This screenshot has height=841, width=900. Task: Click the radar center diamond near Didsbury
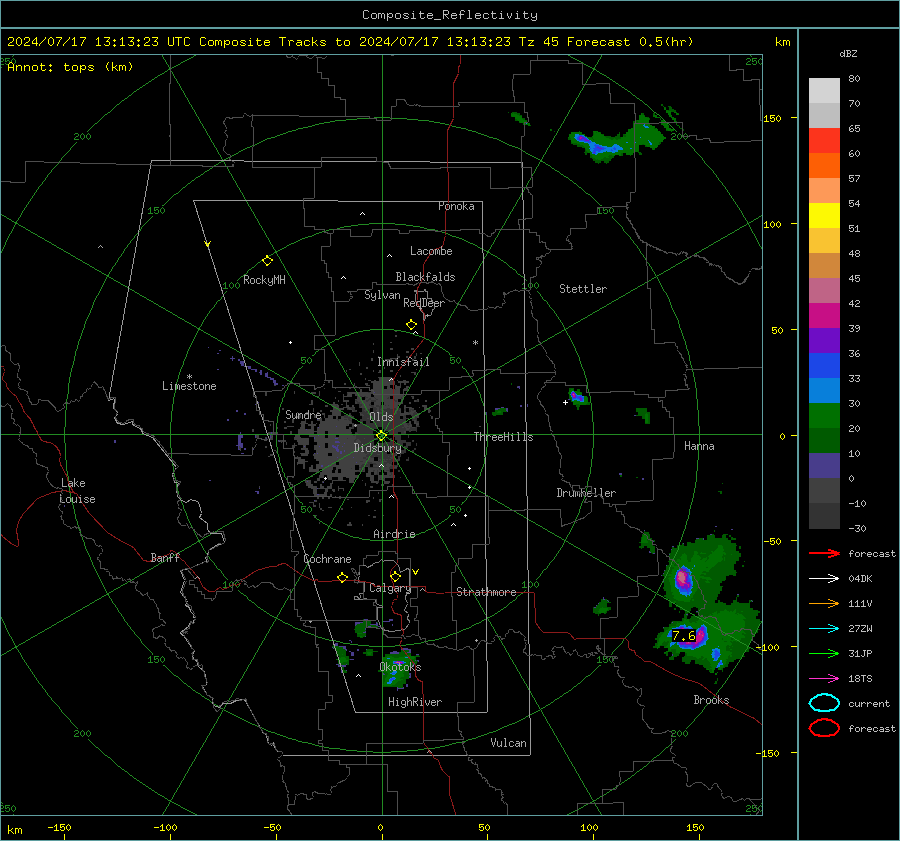click(382, 436)
